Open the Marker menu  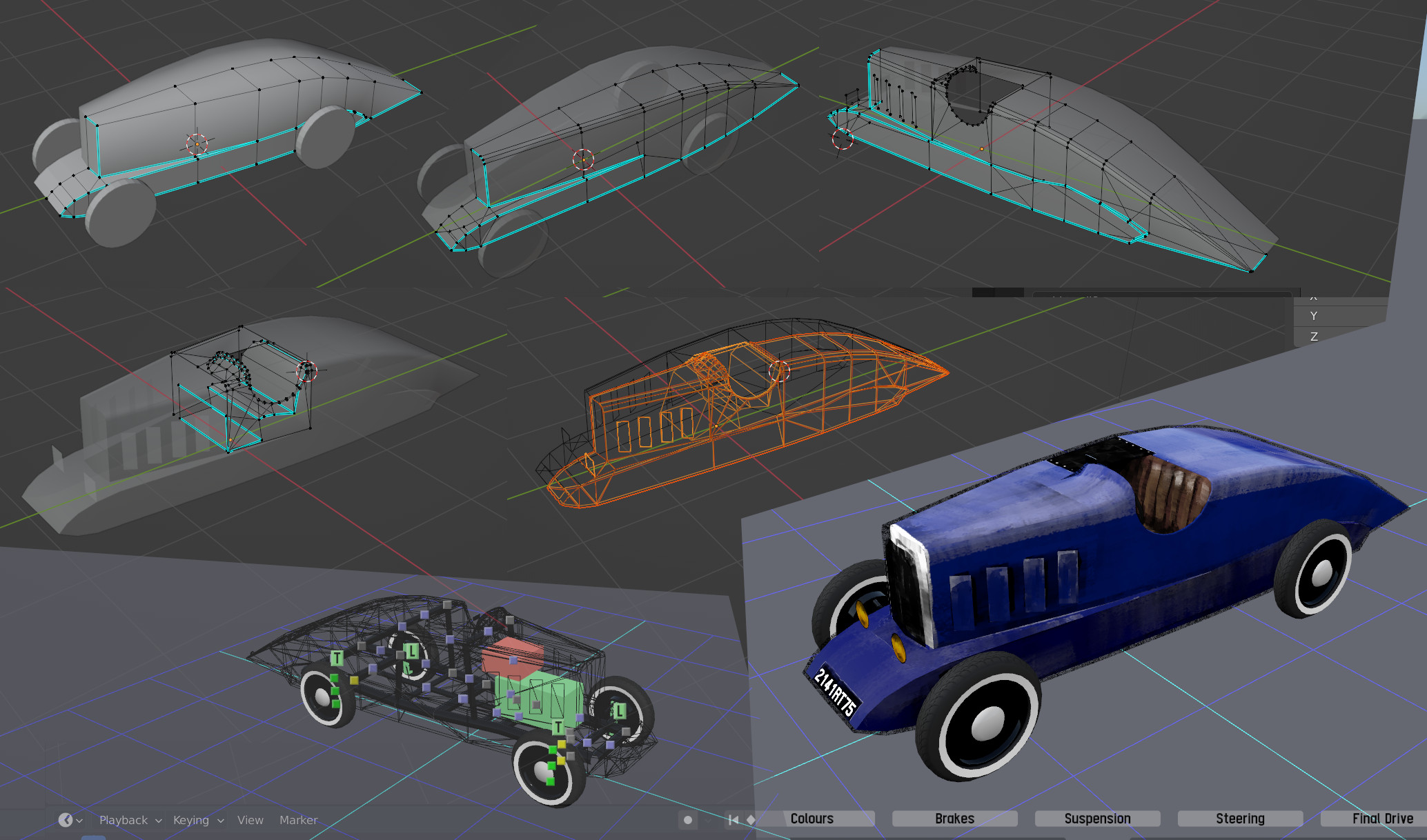click(298, 820)
